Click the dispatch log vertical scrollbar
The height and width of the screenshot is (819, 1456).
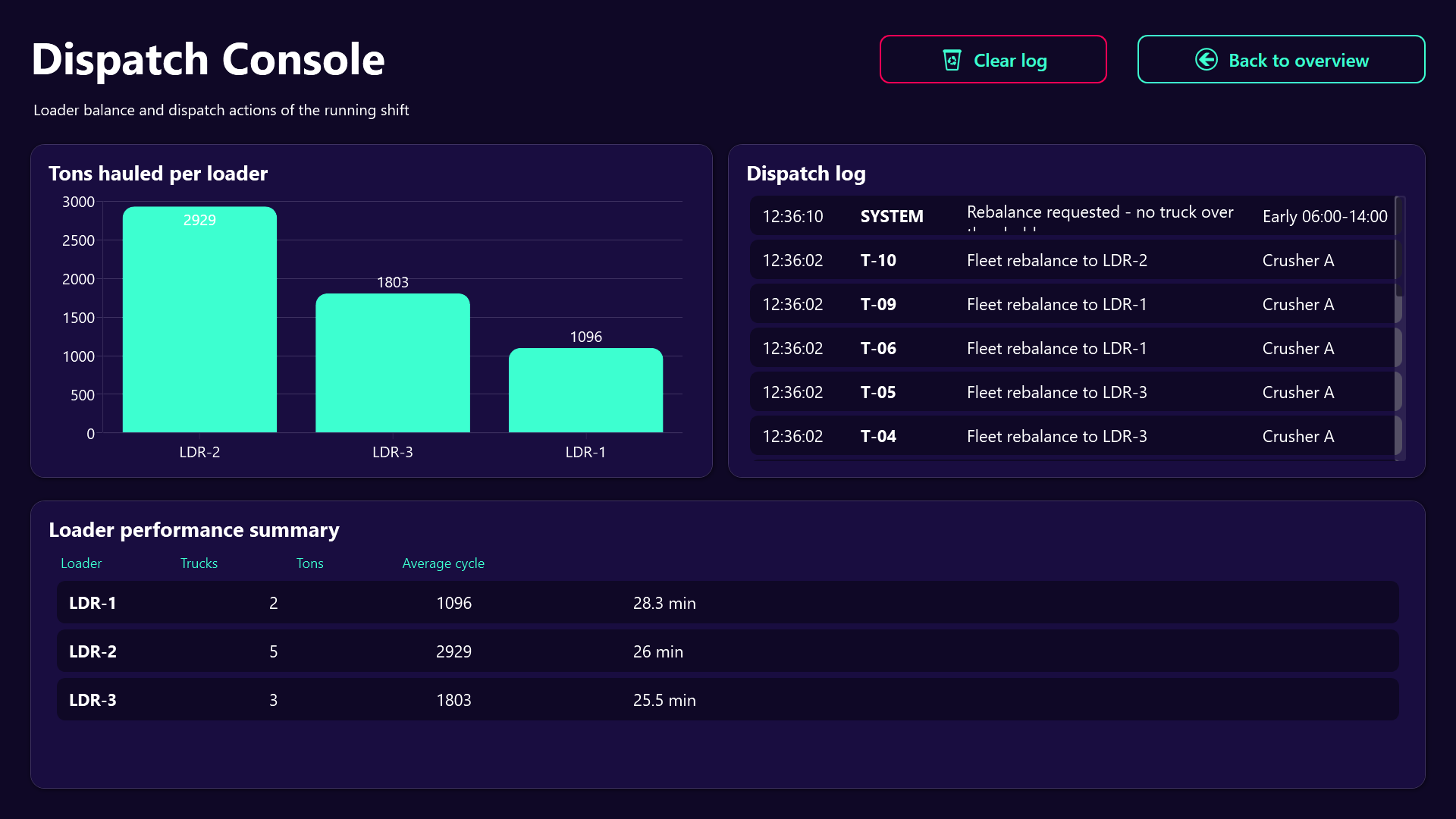(1400, 328)
